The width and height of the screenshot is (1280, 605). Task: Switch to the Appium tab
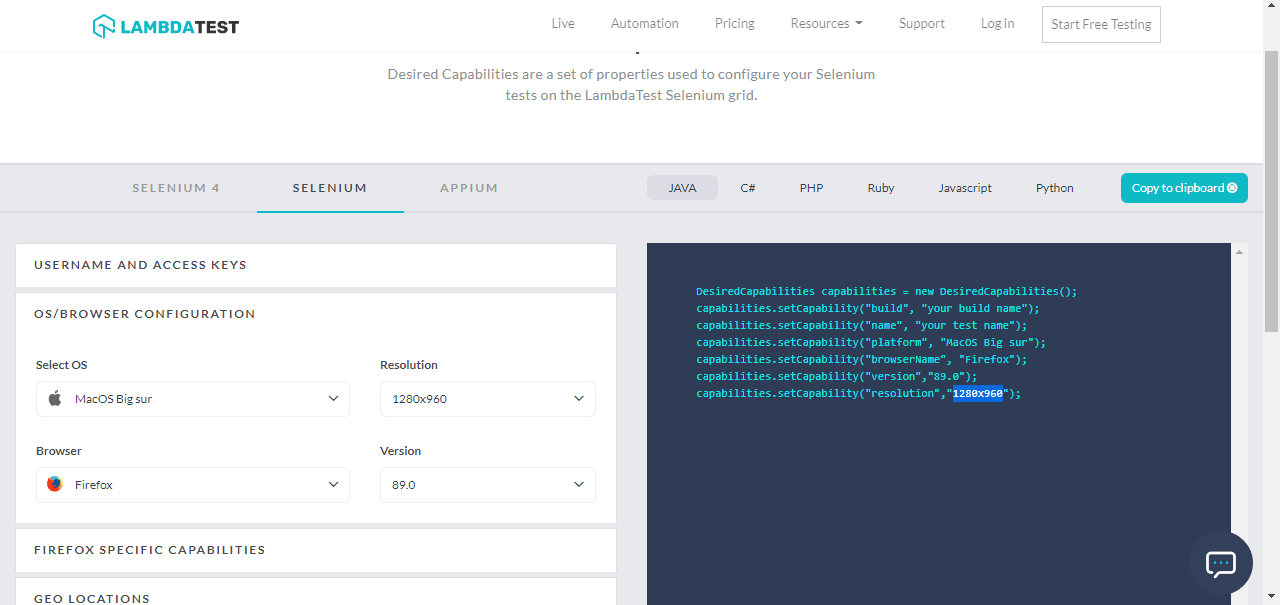469,188
